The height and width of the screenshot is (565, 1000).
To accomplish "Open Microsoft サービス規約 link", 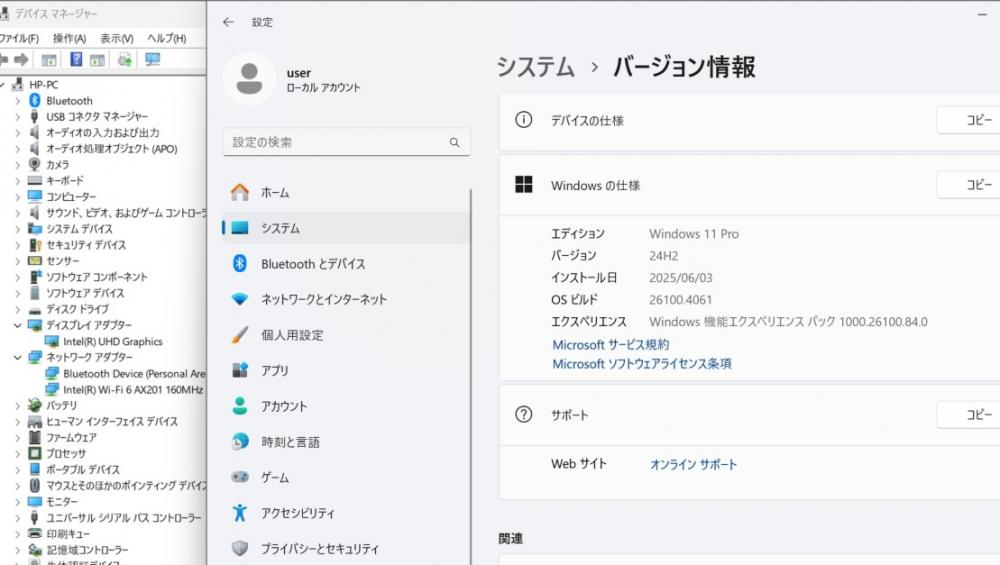I will coord(610,345).
